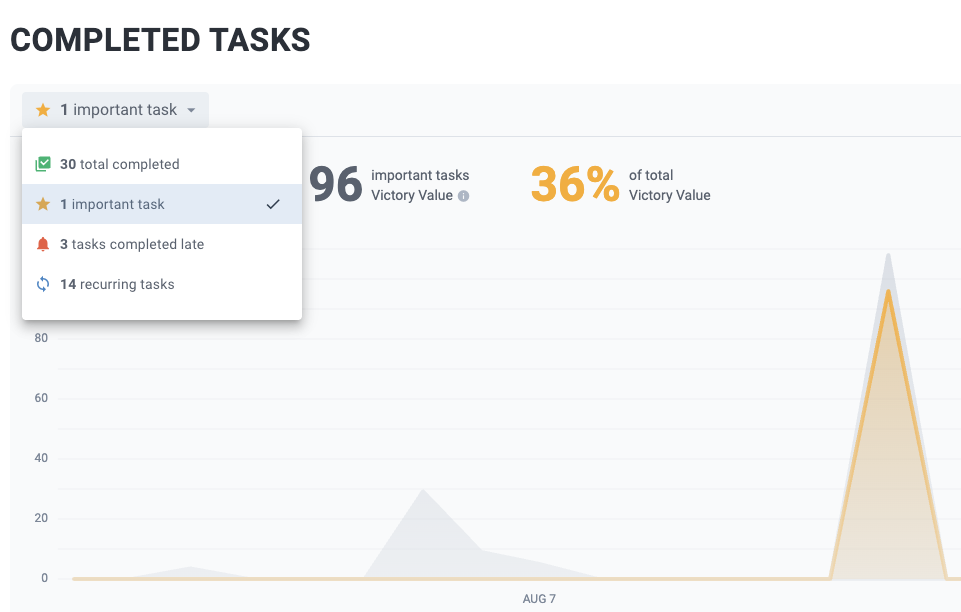Select 30 total completed option

coord(120,164)
